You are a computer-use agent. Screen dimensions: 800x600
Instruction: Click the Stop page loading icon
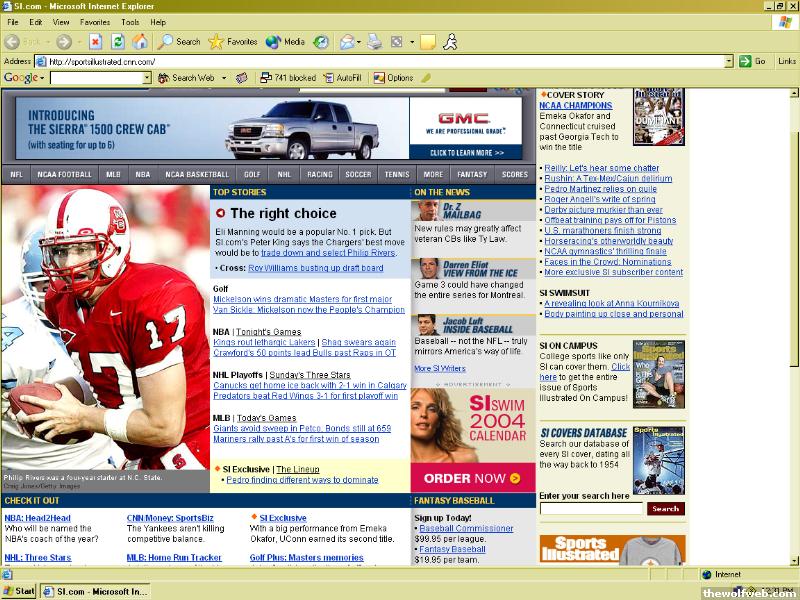click(95, 42)
